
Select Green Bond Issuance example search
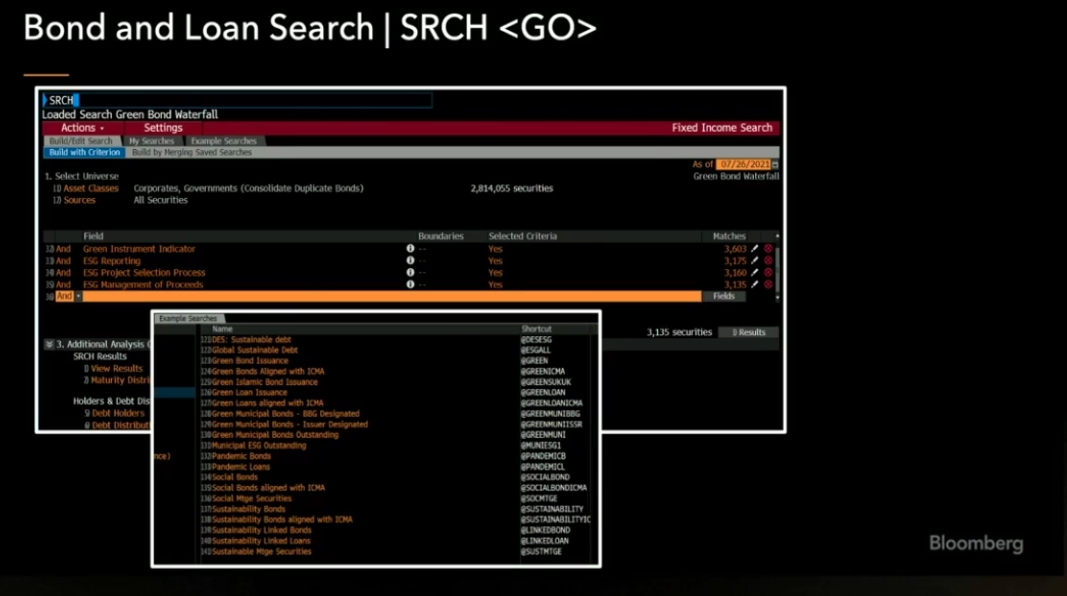tap(250, 361)
